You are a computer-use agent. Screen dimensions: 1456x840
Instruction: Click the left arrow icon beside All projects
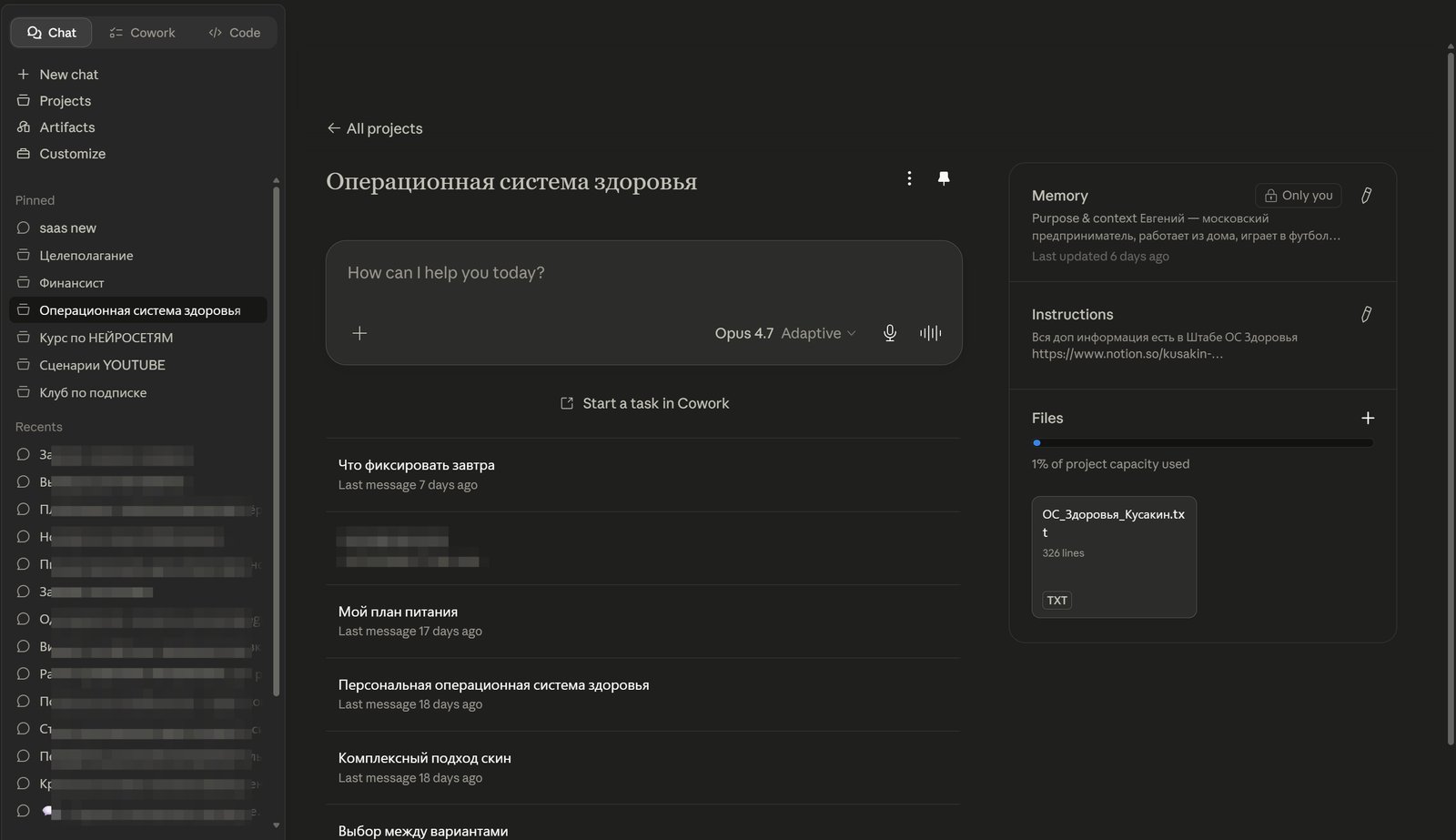click(x=334, y=128)
